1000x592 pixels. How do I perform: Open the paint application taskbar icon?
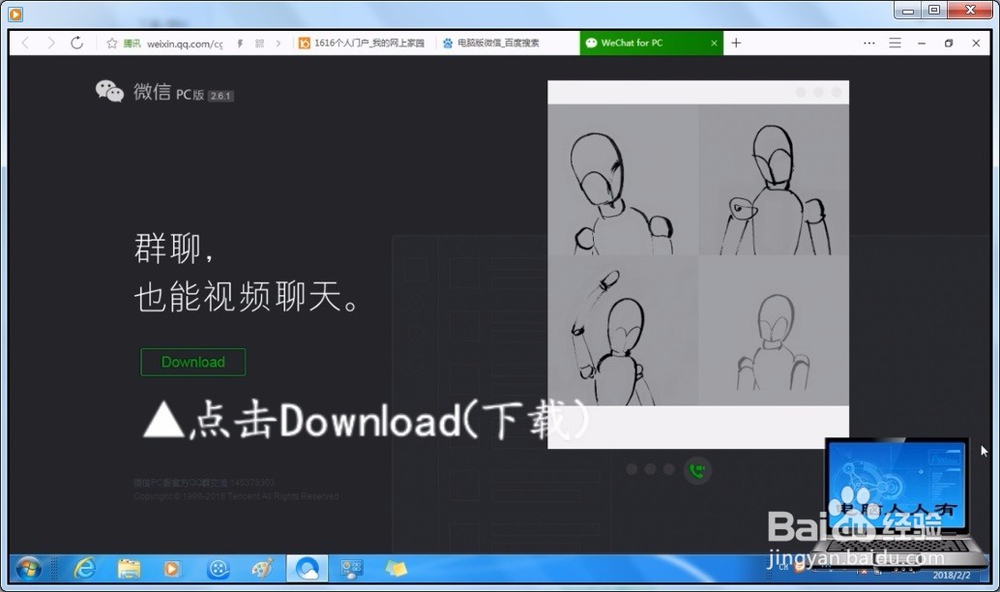[x=260, y=568]
